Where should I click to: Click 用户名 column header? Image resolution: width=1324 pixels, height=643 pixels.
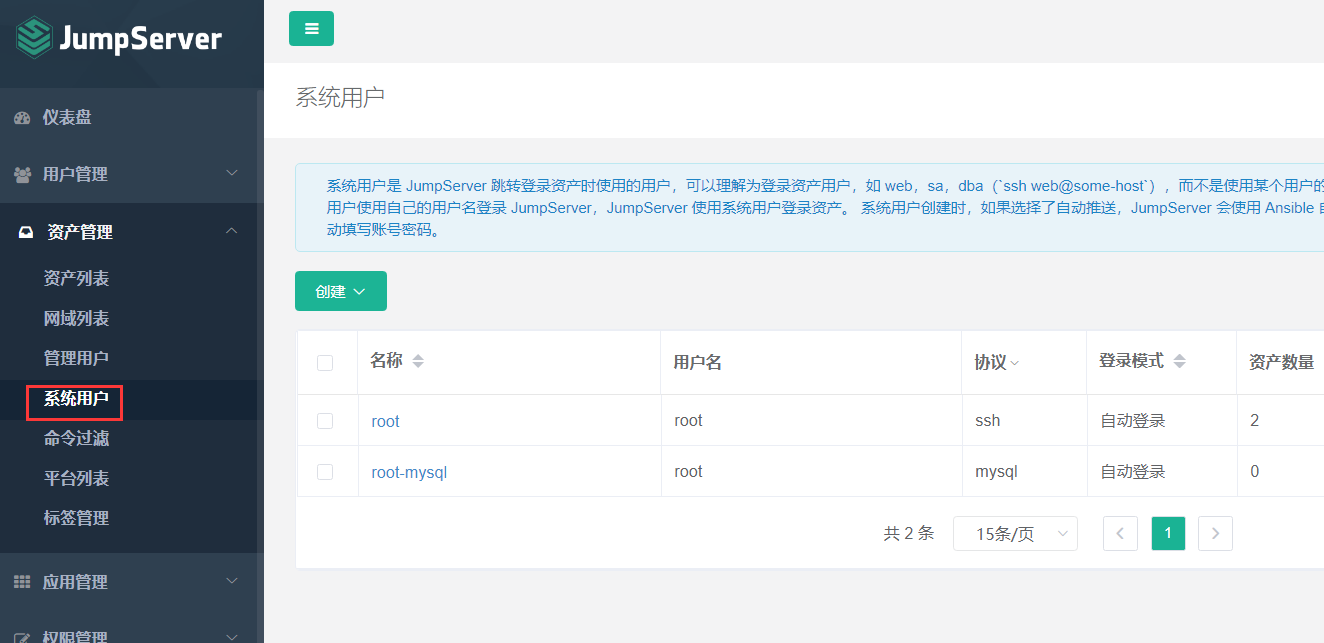(x=698, y=362)
